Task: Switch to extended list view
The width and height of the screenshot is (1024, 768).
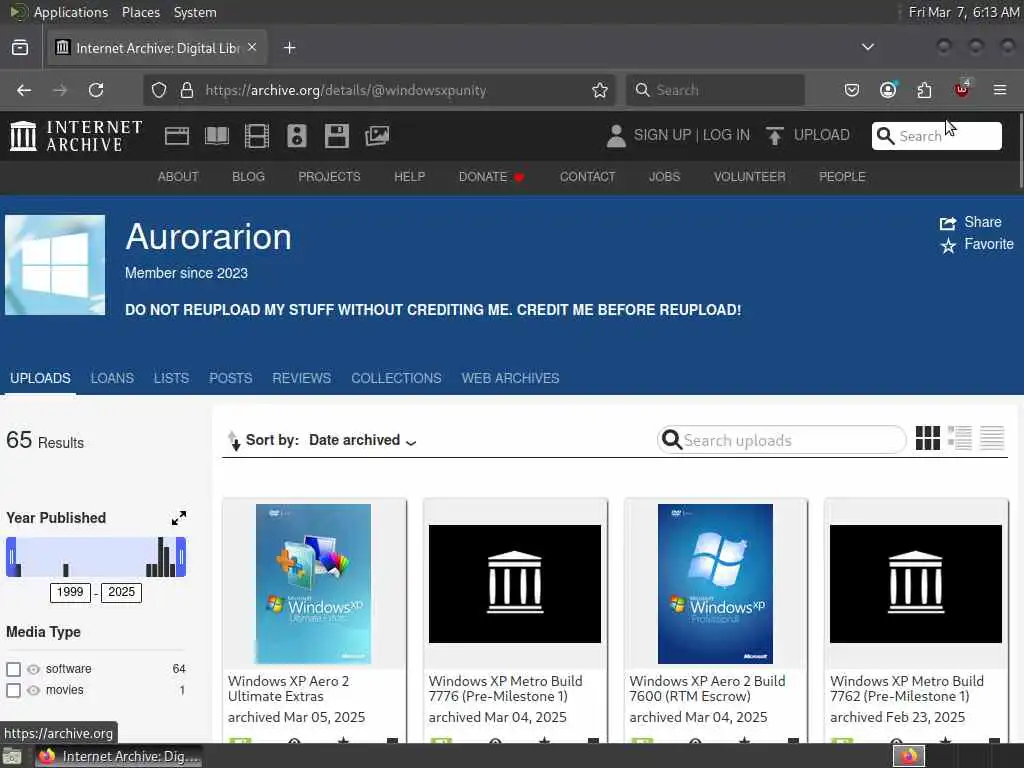Action: point(960,438)
